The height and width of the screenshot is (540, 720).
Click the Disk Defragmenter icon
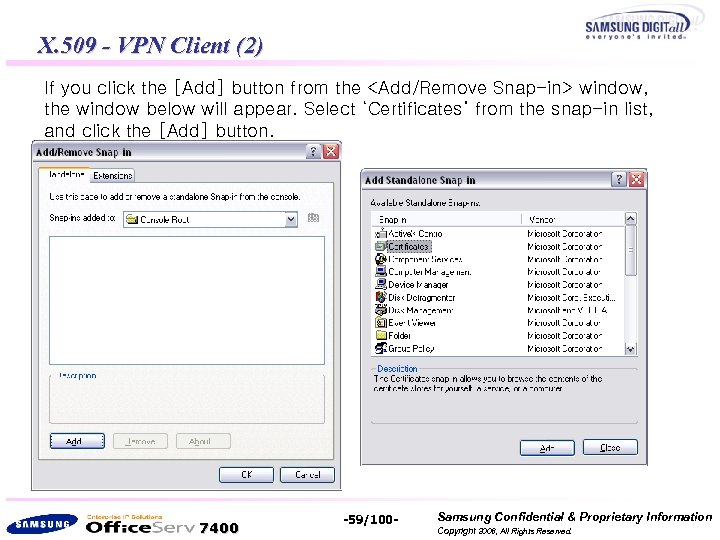[x=381, y=297]
